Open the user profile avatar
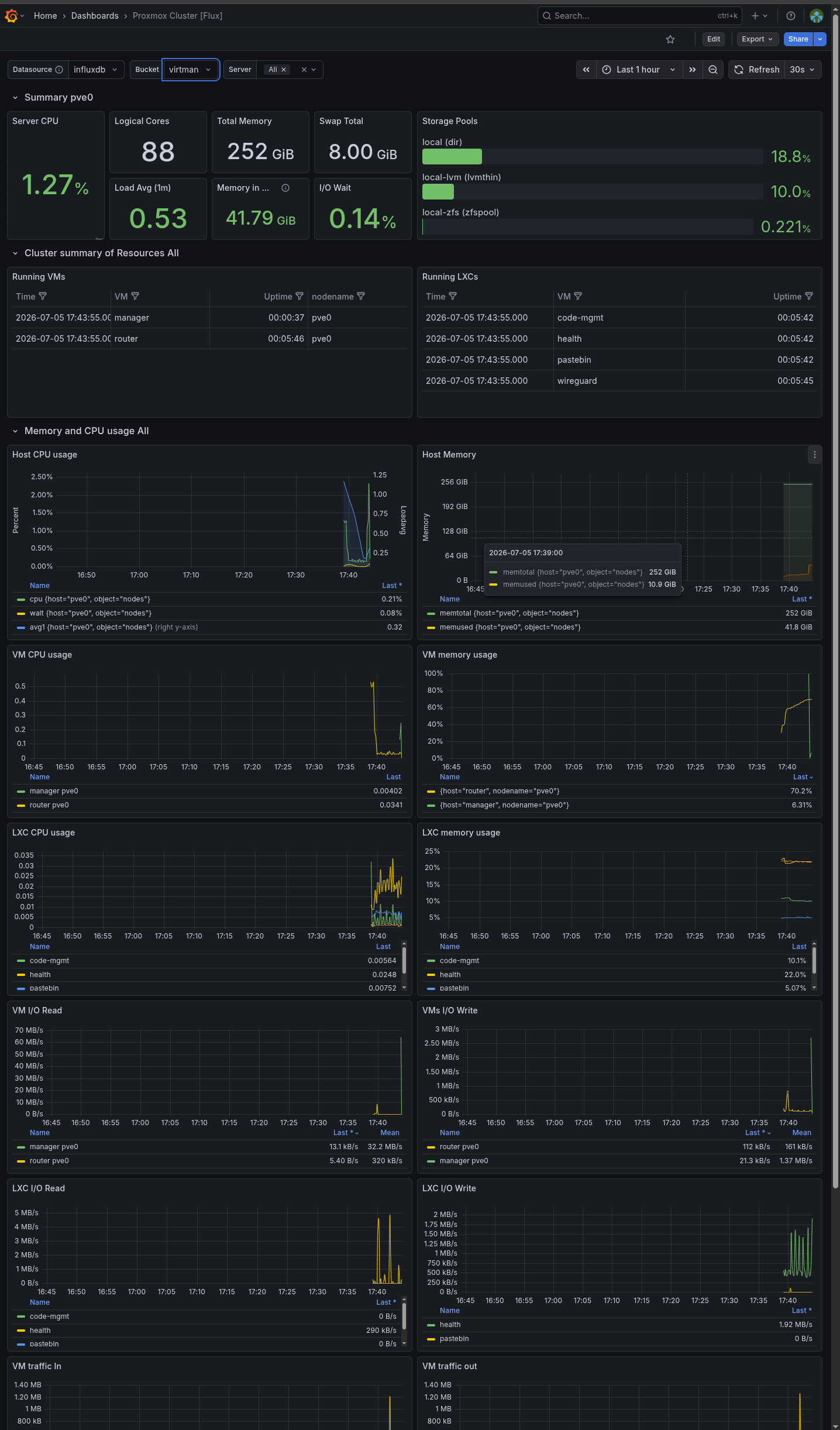840x1430 pixels. coord(817,16)
